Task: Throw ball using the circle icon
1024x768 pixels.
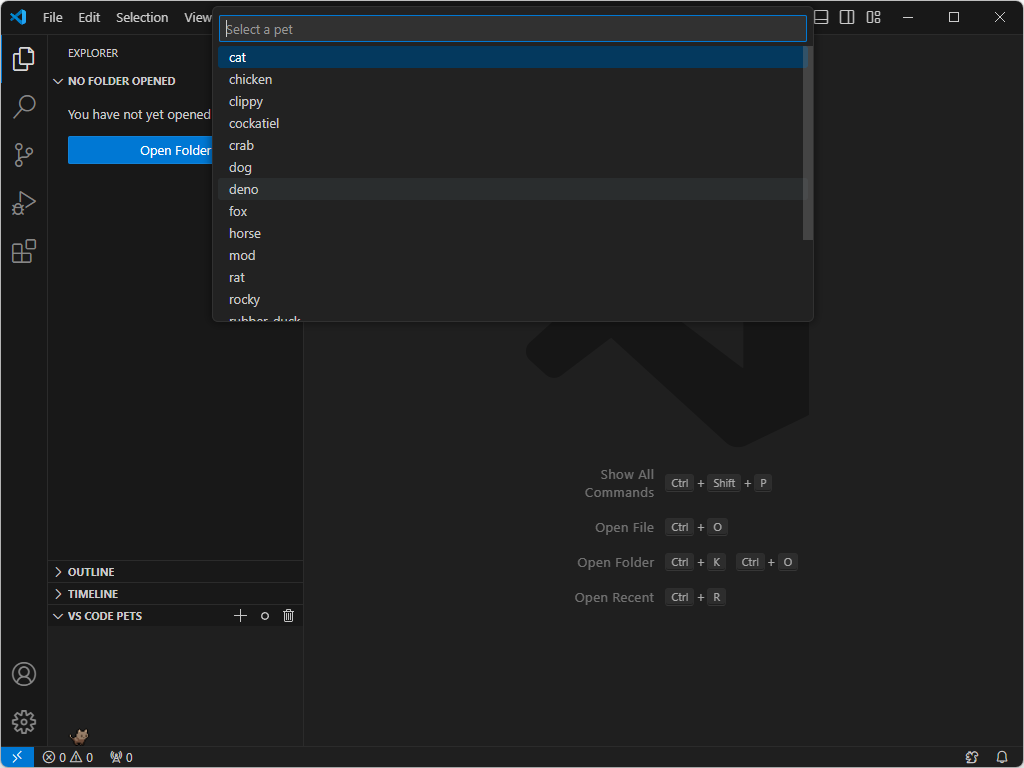Action: 264,616
